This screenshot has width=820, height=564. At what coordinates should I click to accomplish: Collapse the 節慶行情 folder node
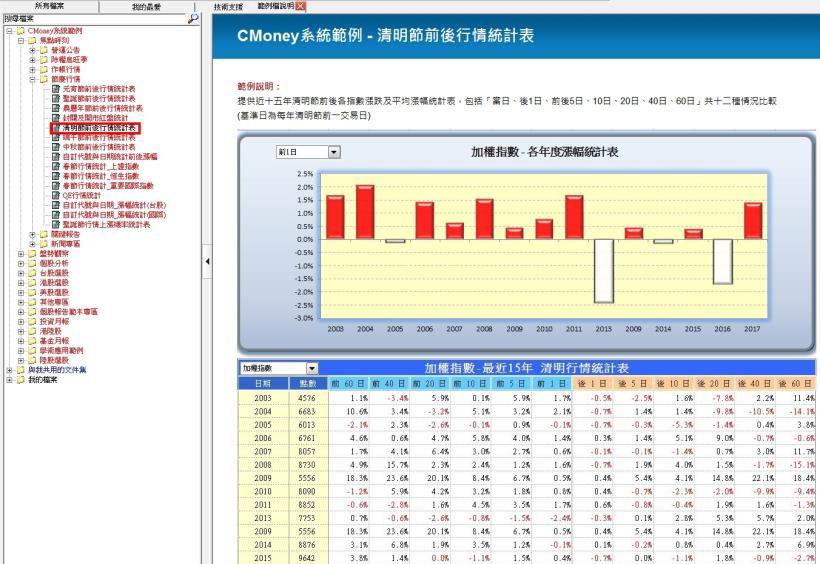[32, 80]
